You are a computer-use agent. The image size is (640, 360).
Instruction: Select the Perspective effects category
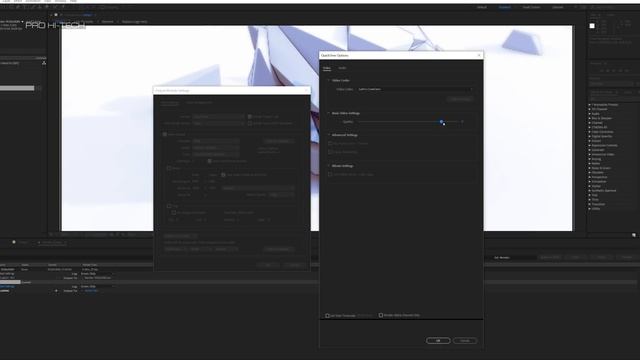[x=600, y=177]
